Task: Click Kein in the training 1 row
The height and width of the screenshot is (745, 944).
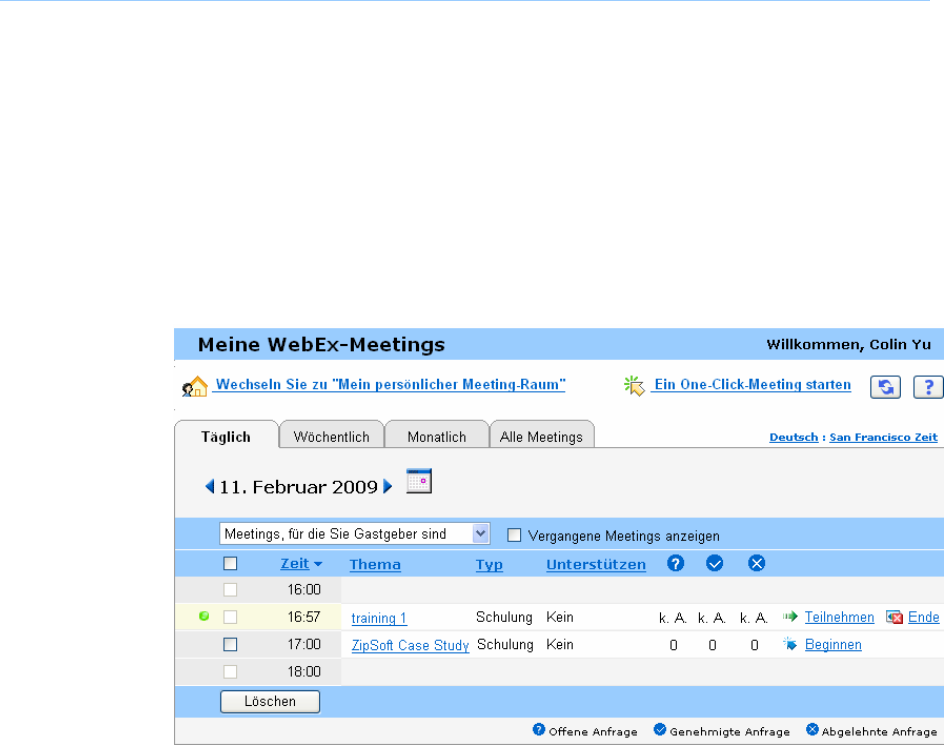Action: point(560,617)
